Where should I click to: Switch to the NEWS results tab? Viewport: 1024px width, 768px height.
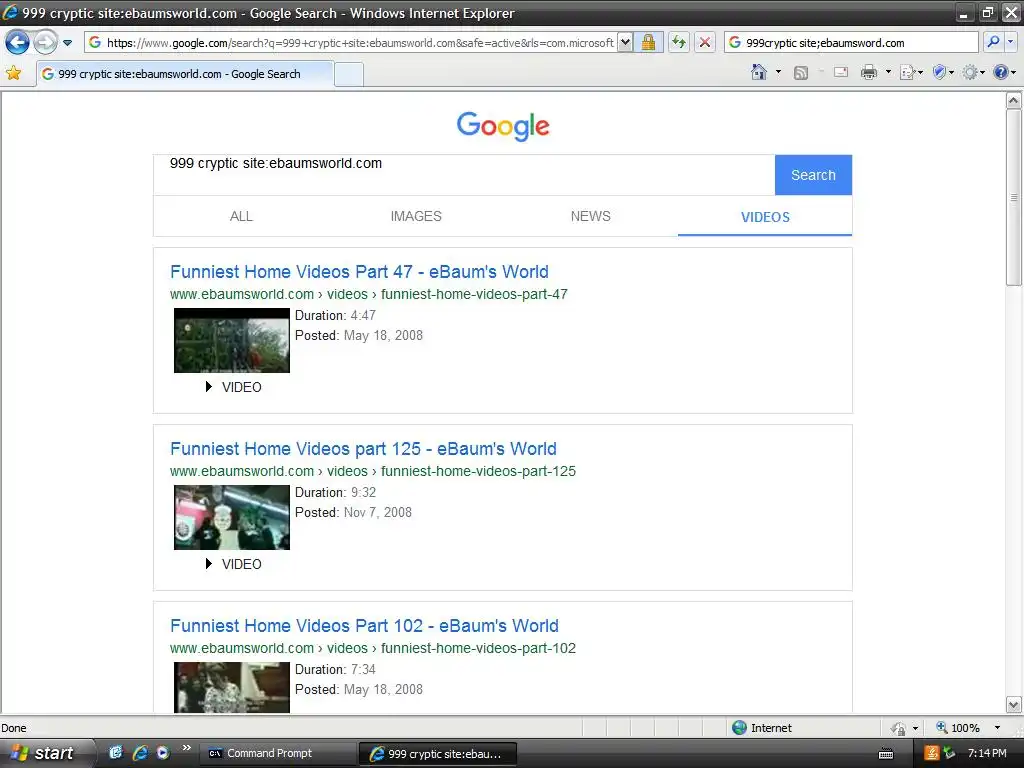click(590, 217)
